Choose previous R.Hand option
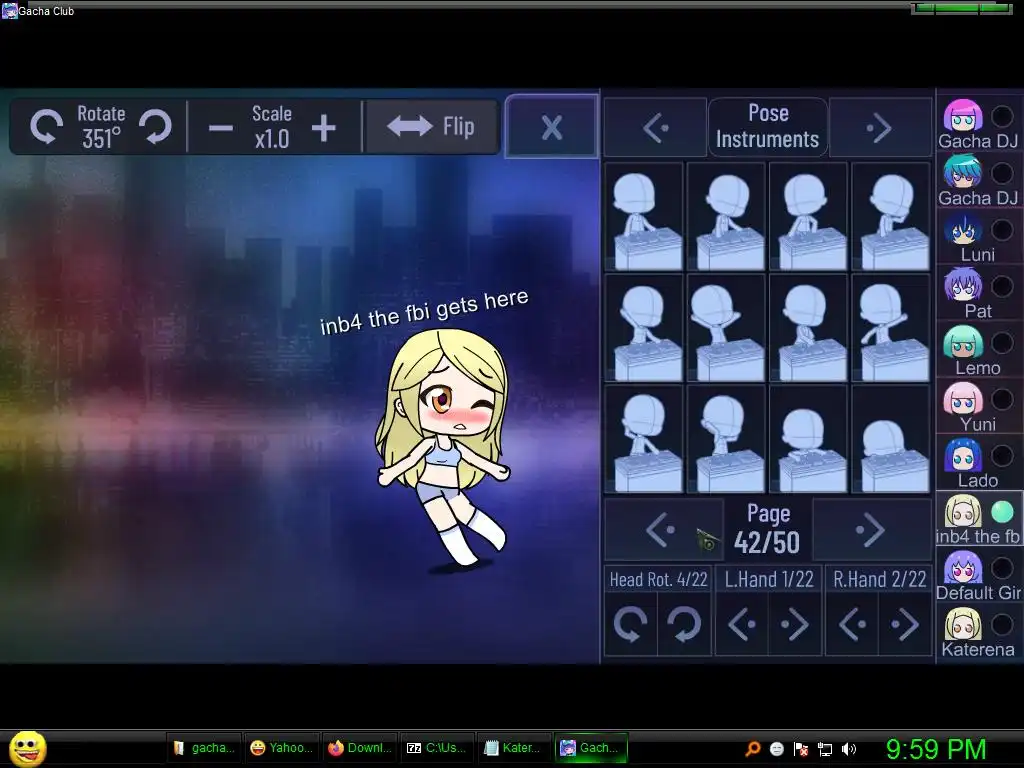 852,624
